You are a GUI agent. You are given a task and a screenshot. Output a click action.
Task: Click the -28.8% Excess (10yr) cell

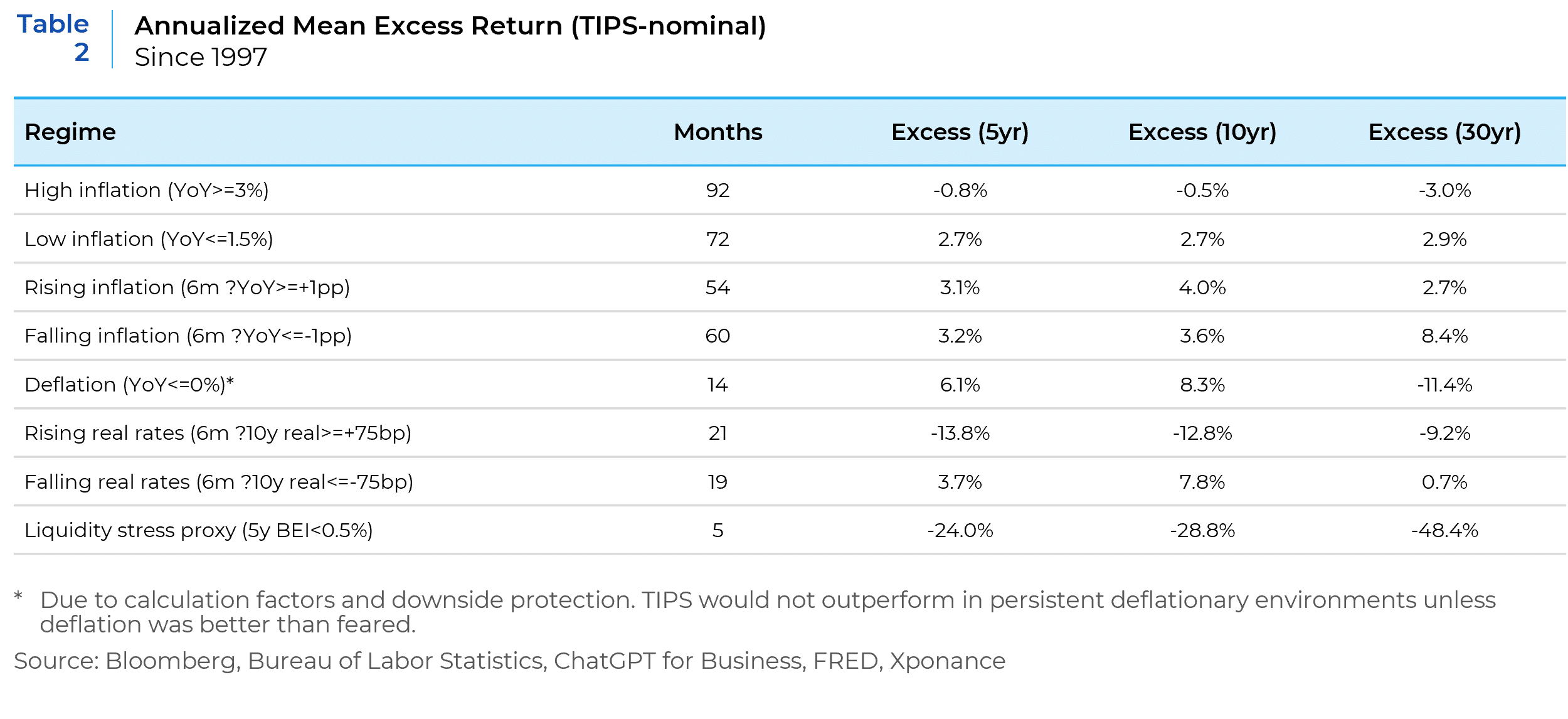point(1202,530)
